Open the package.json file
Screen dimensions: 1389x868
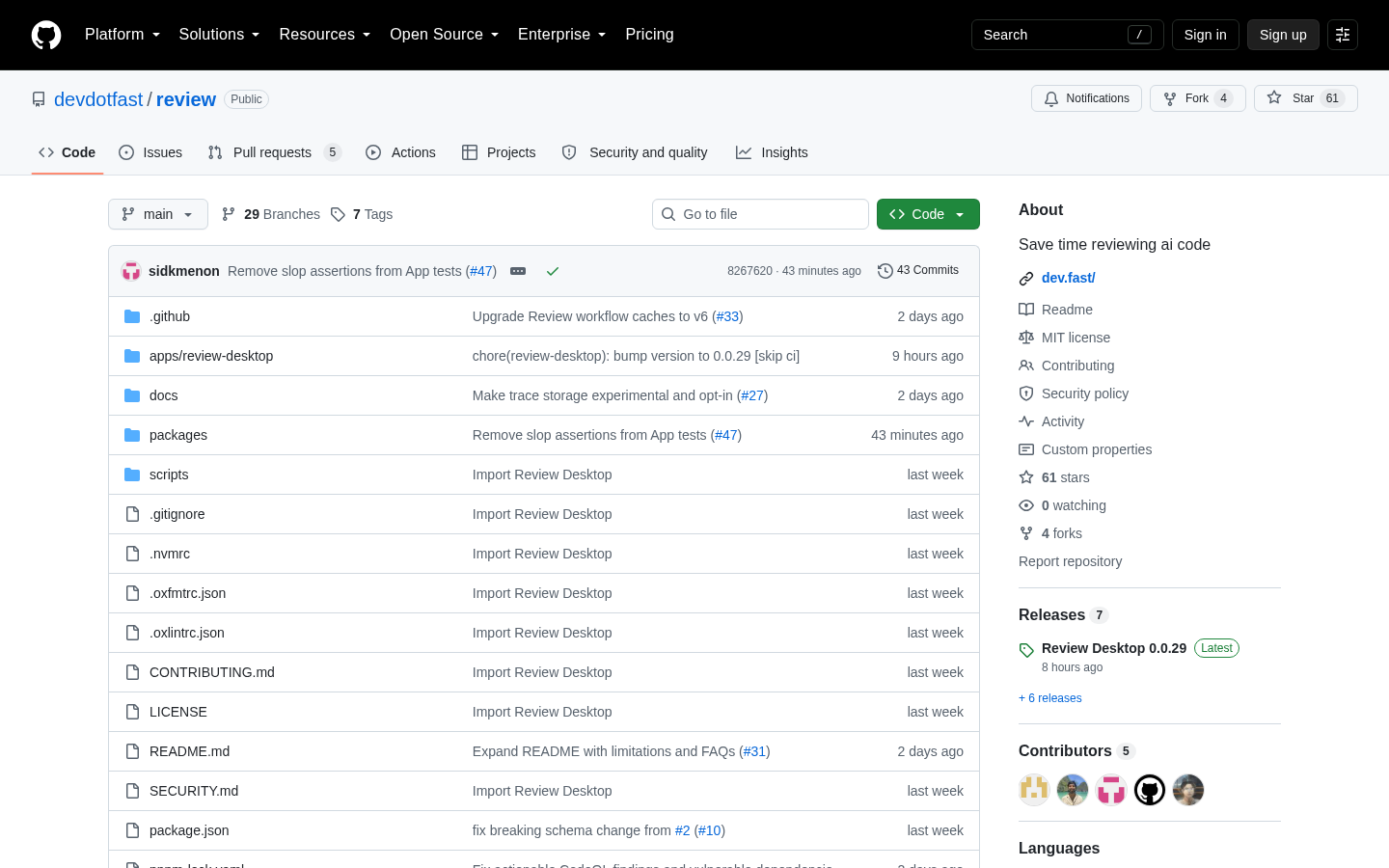coord(189,830)
